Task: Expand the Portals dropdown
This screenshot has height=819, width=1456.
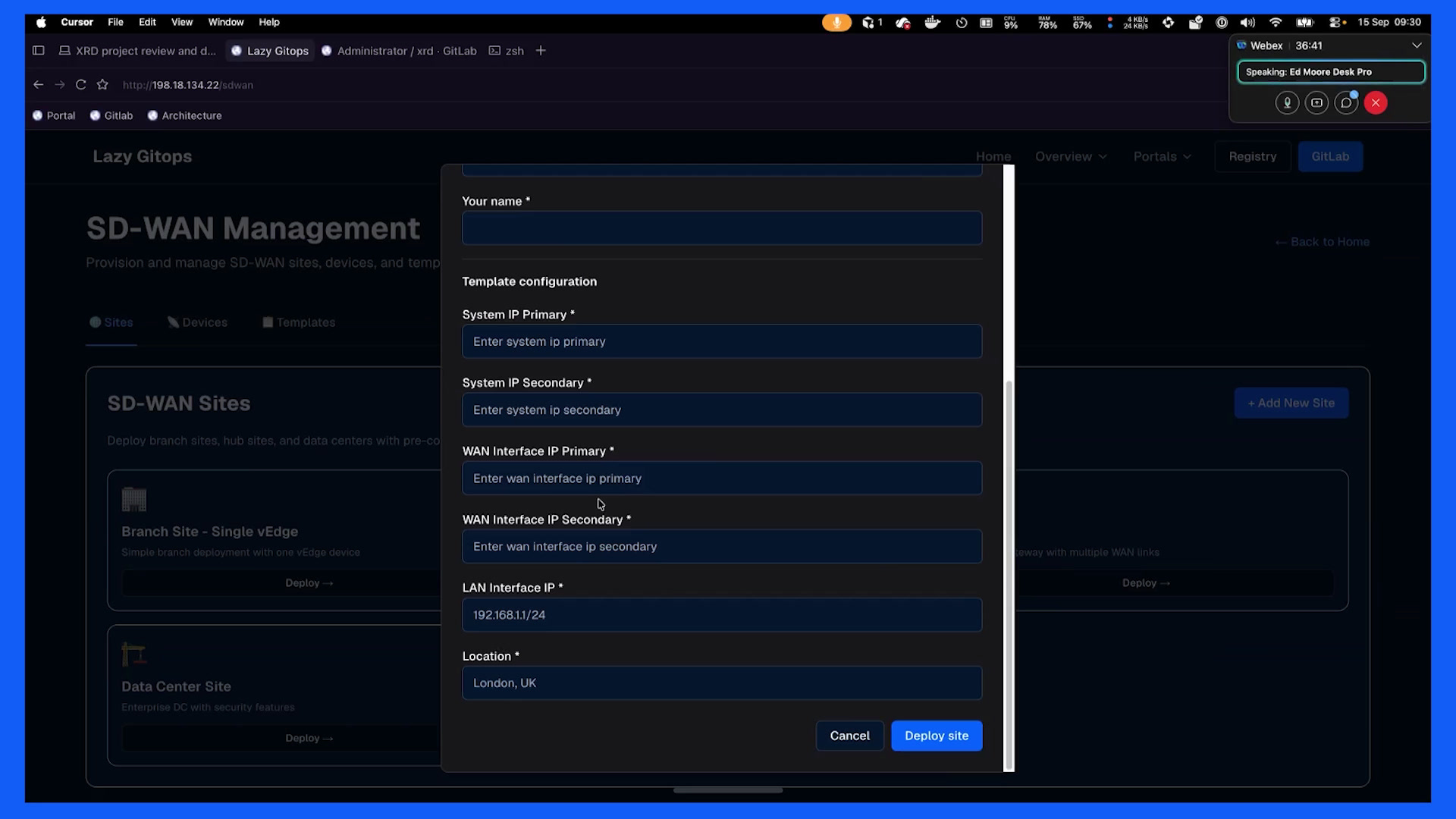Action: tap(1162, 157)
